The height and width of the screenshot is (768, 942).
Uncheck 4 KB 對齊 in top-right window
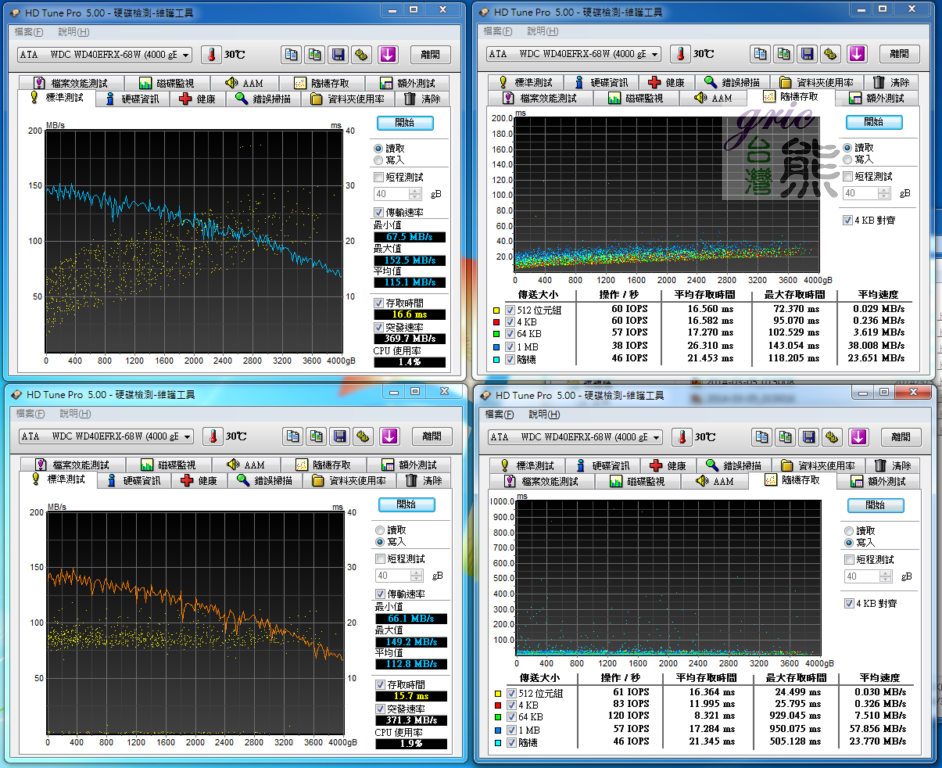(848, 219)
